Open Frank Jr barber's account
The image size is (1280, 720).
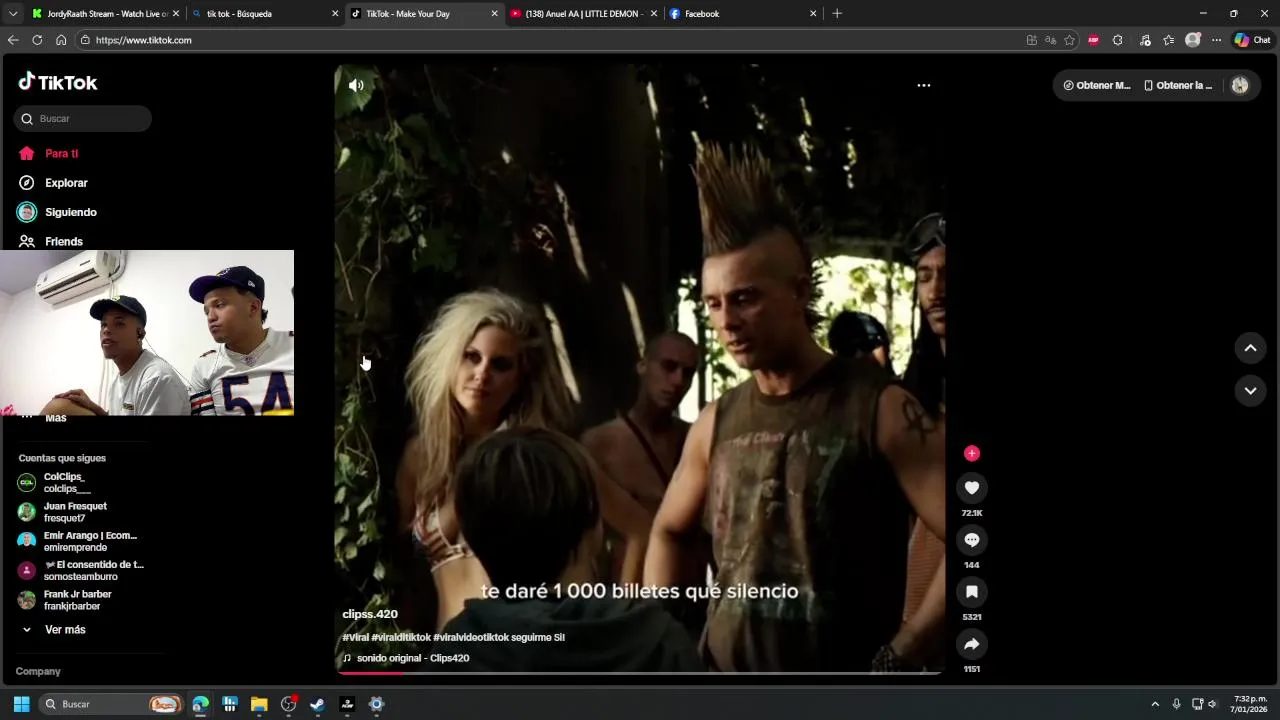coord(80,600)
